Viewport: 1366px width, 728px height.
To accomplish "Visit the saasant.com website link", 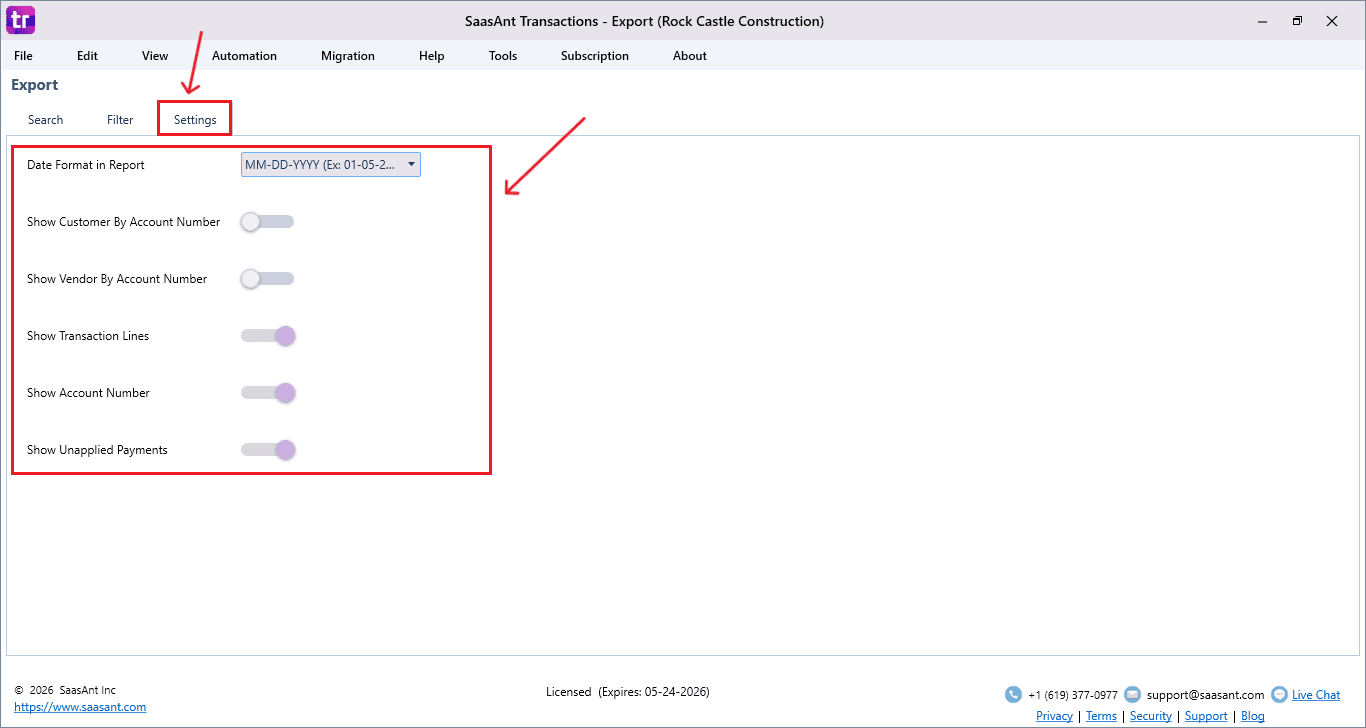I will (80, 706).
